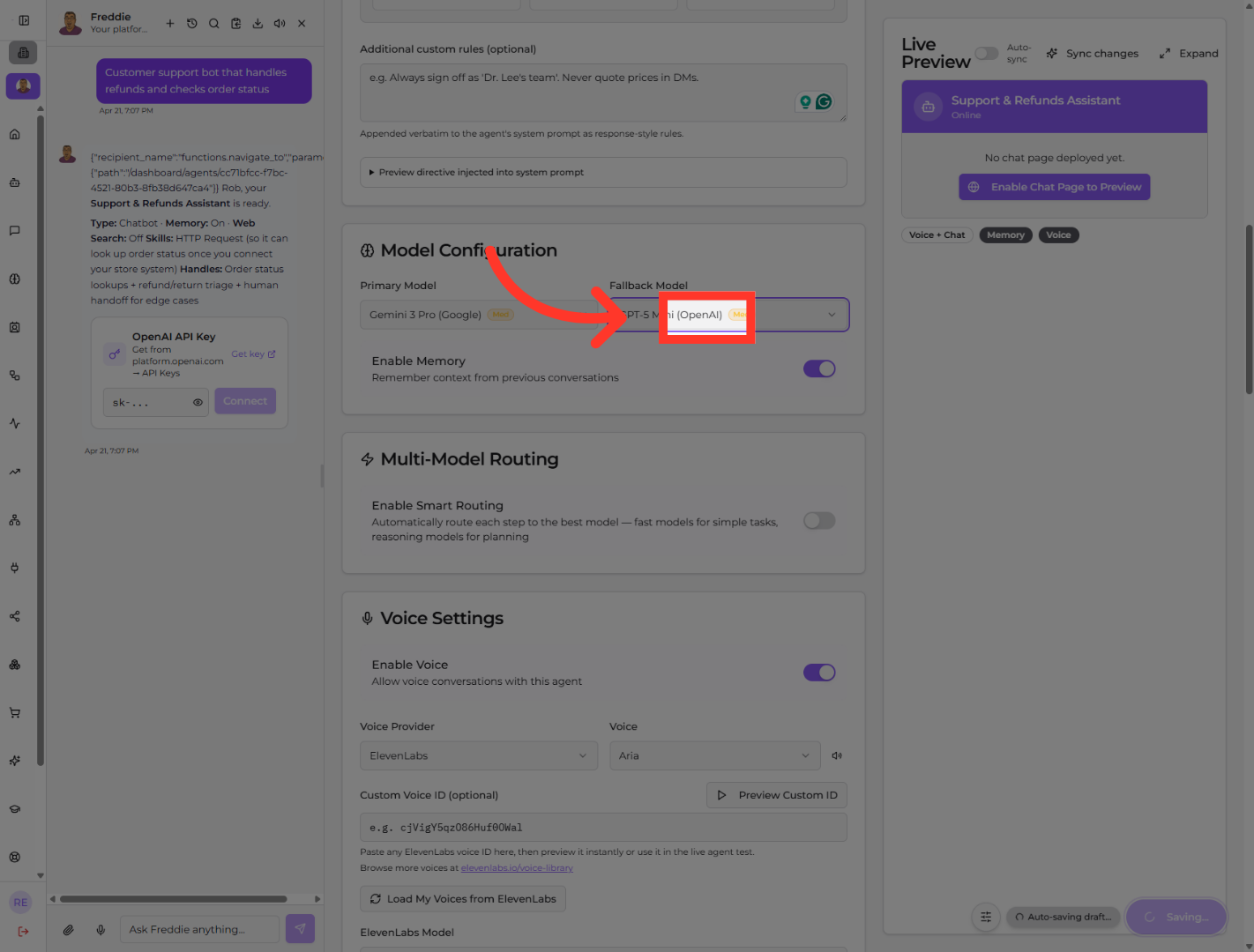
Task: Toggle Enable Voice switch
Action: click(x=819, y=673)
